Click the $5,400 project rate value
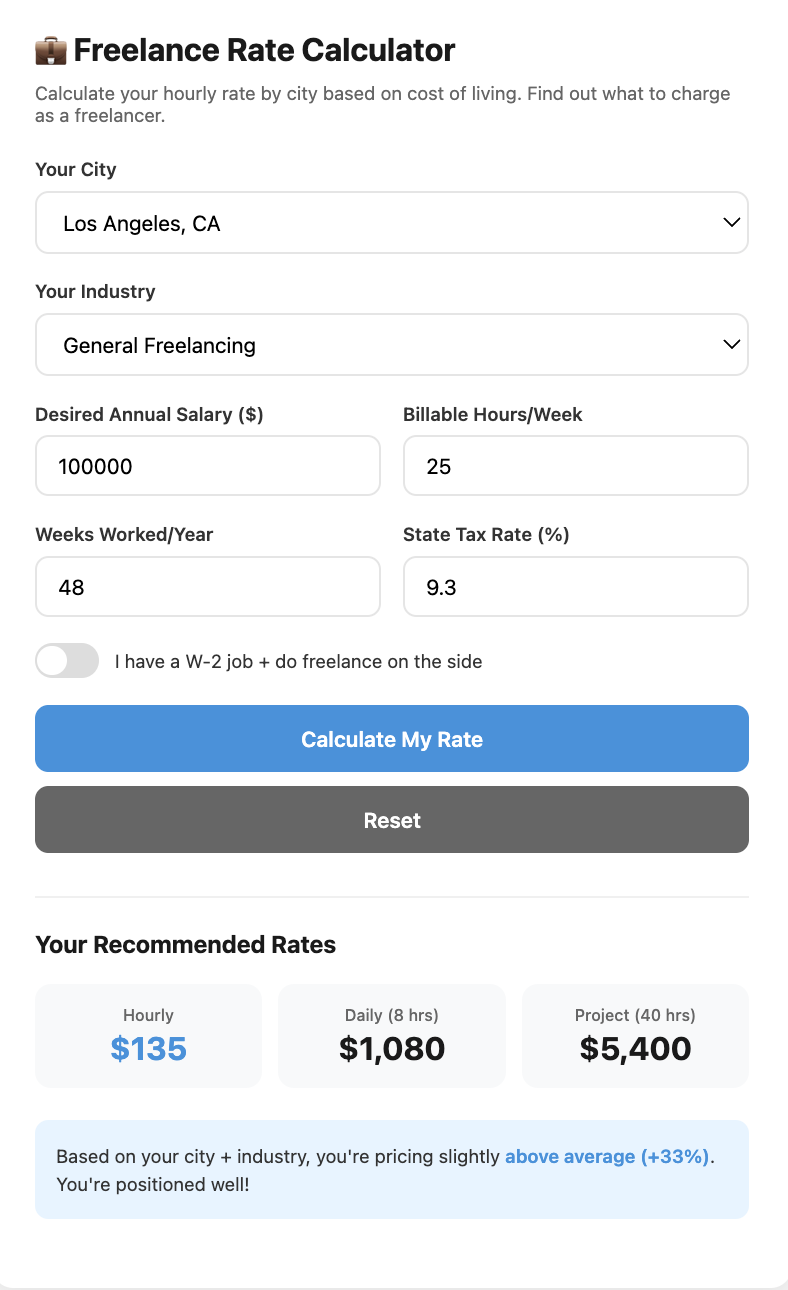The image size is (788, 1290). pos(634,1049)
